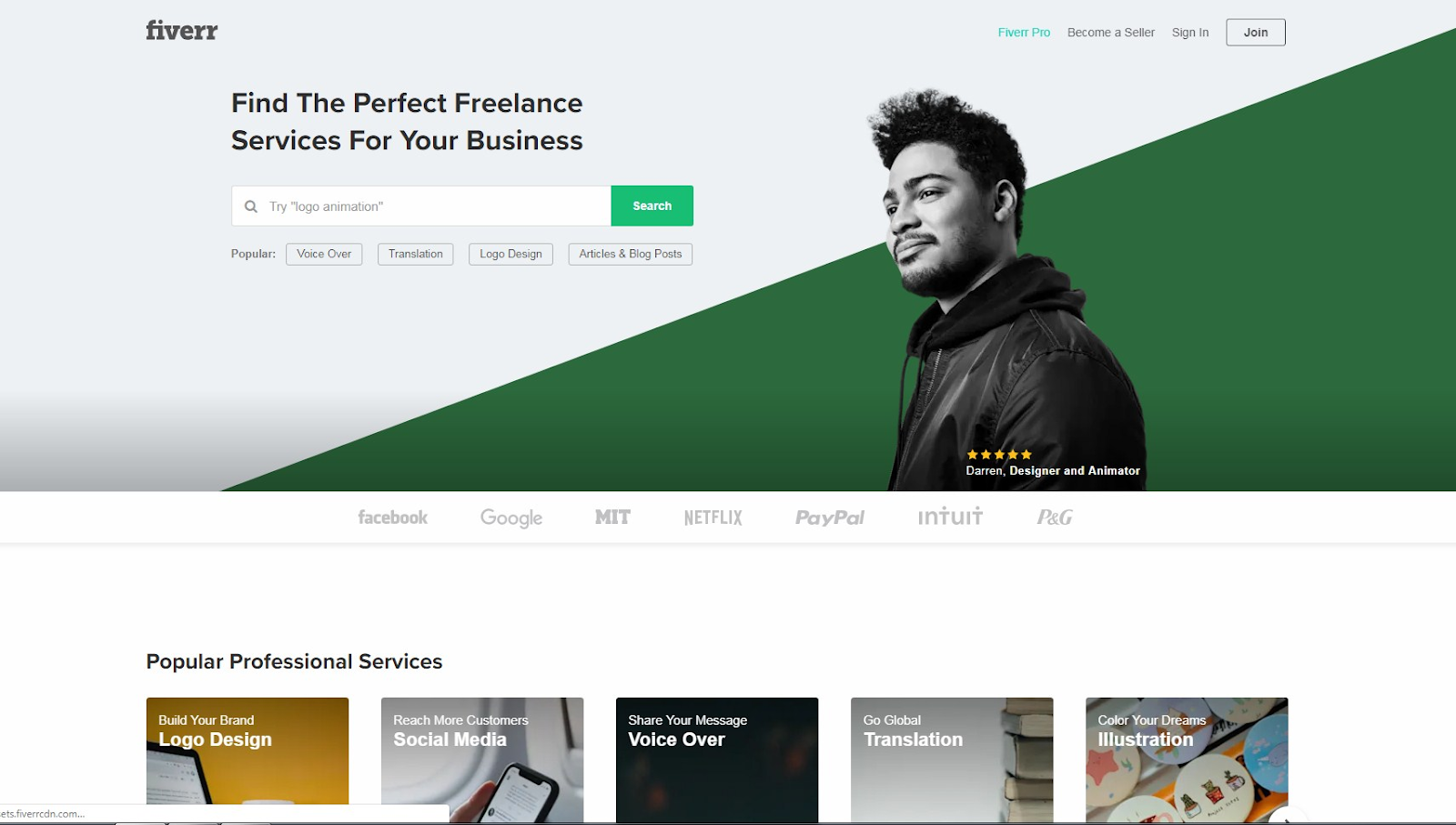
Task: Select the Voice Over popular tag
Action: 324,254
